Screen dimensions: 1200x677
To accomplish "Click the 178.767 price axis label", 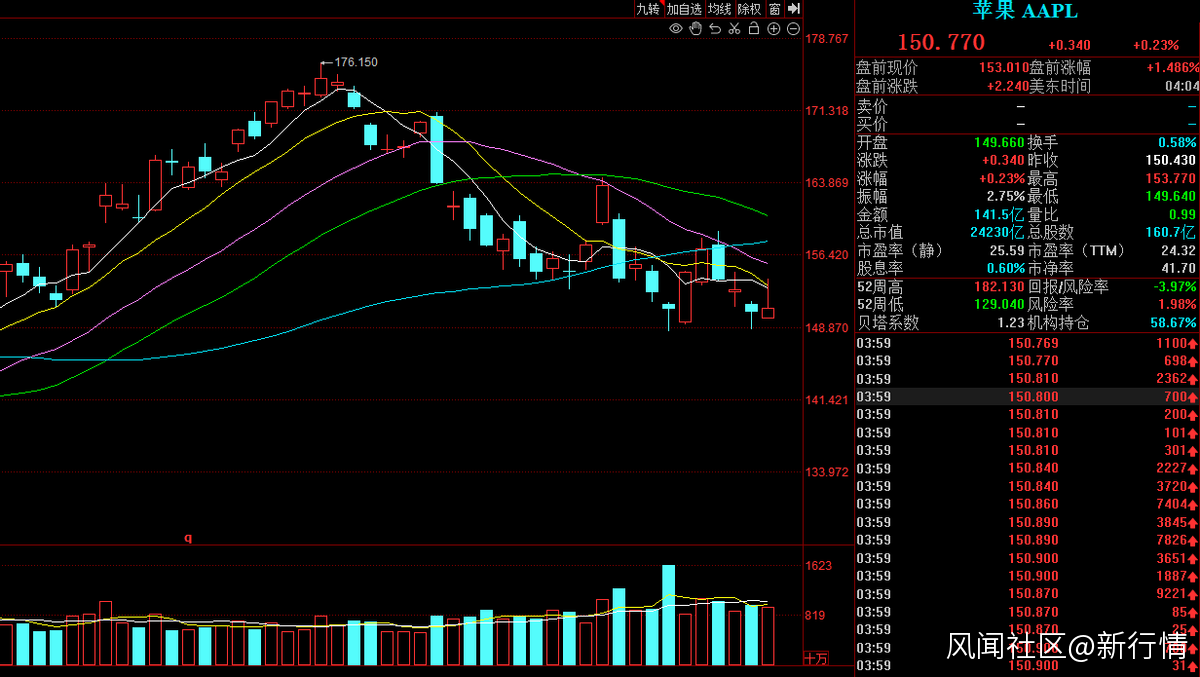I will pyautogui.click(x=827, y=39).
